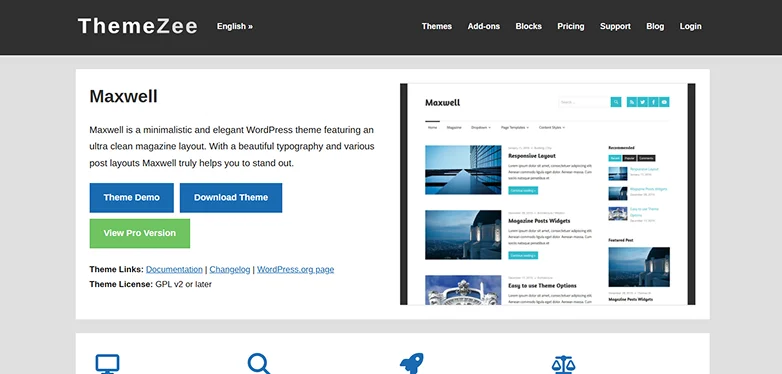Viewport: 782px width, 374px height.
Task: Open the Blocks menu item
Action: (528, 26)
